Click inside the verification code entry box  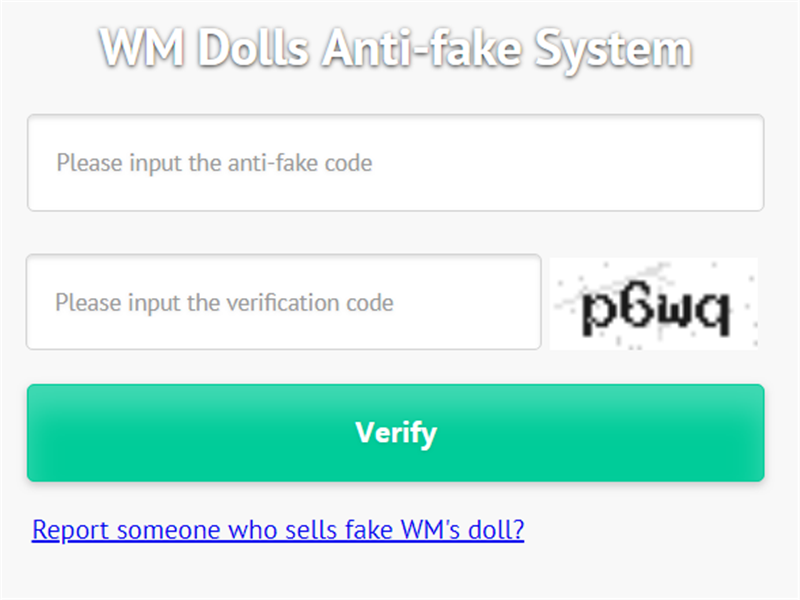coord(283,302)
